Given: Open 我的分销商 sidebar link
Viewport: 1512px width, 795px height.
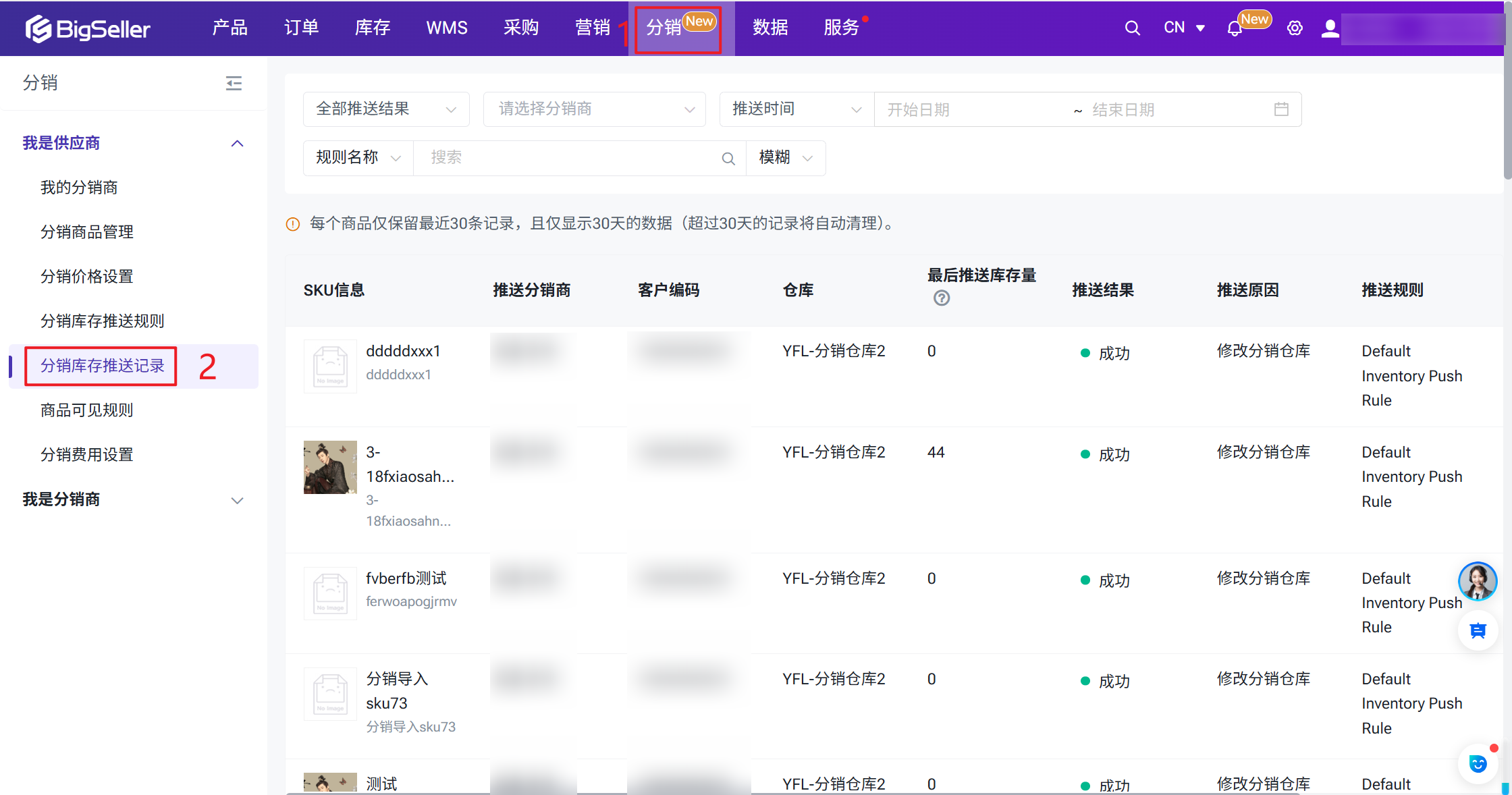Looking at the screenshot, I should (79, 188).
